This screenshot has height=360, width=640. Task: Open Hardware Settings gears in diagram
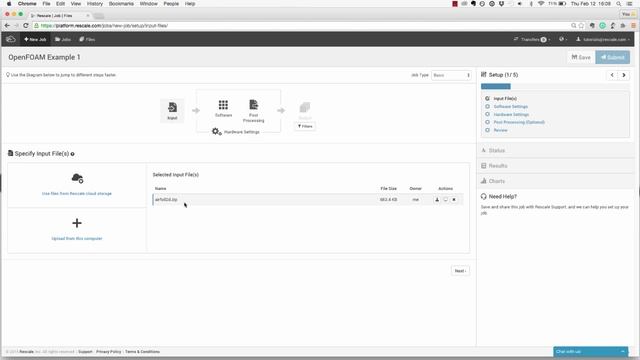click(x=217, y=131)
